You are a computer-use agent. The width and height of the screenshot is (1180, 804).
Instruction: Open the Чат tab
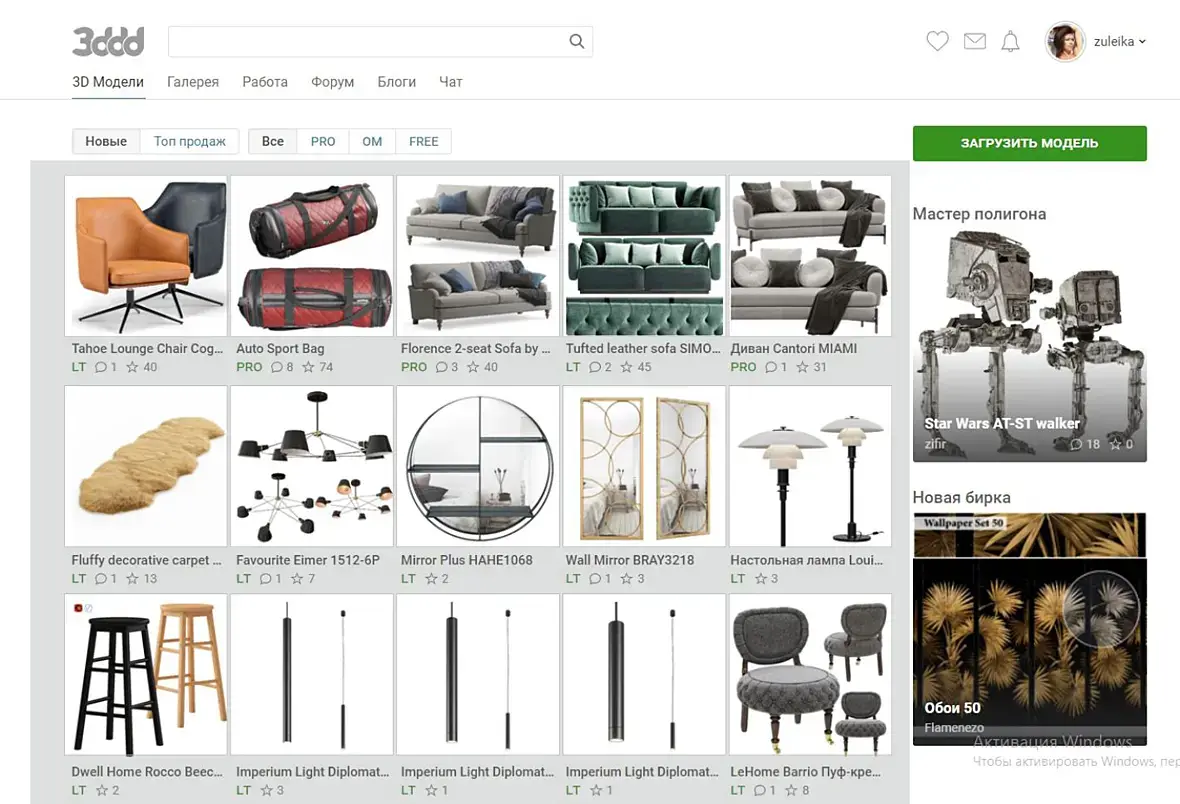[x=451, y=82]
